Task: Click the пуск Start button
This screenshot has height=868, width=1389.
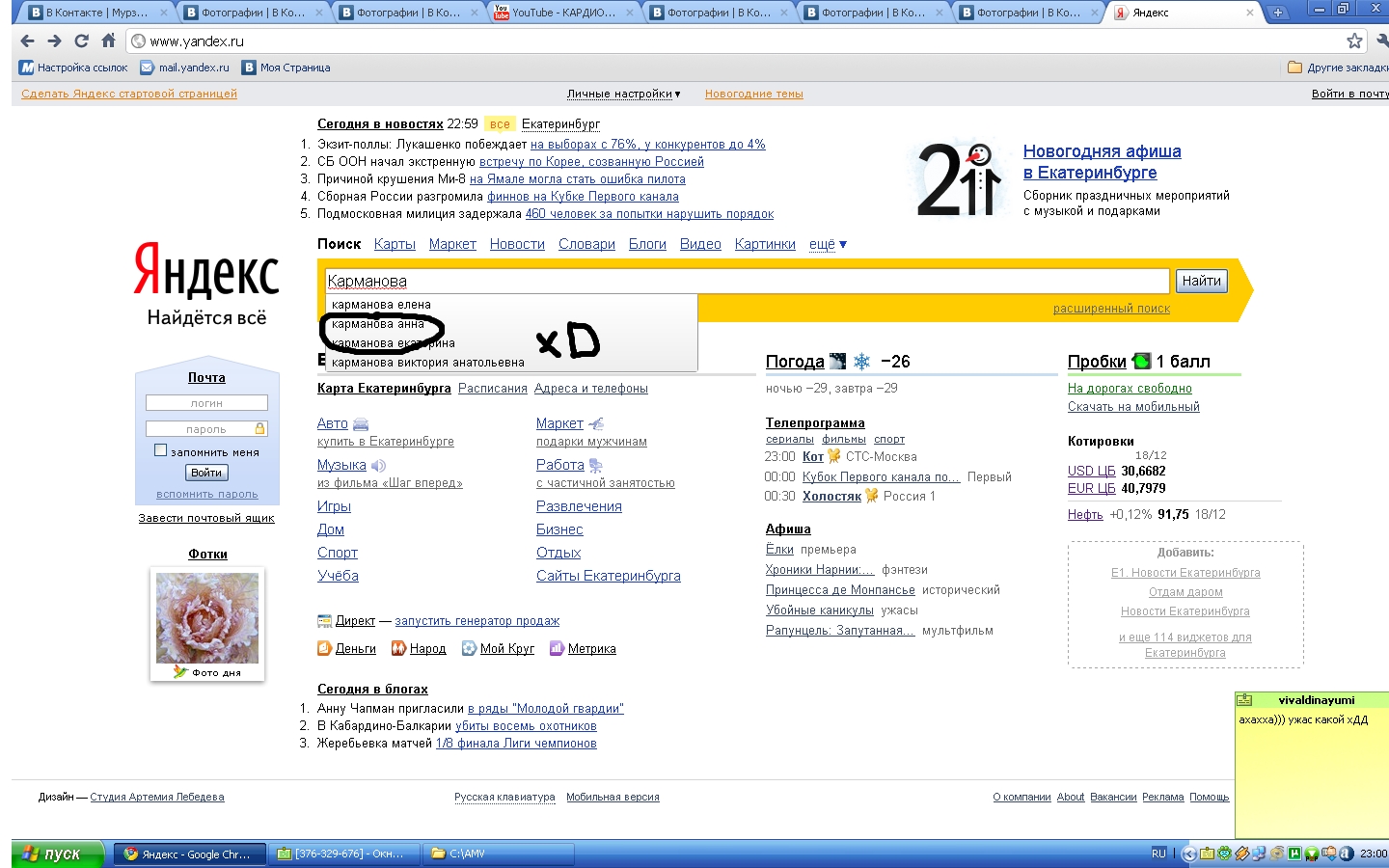Action: pyautogui.click(x=59, y=854)
